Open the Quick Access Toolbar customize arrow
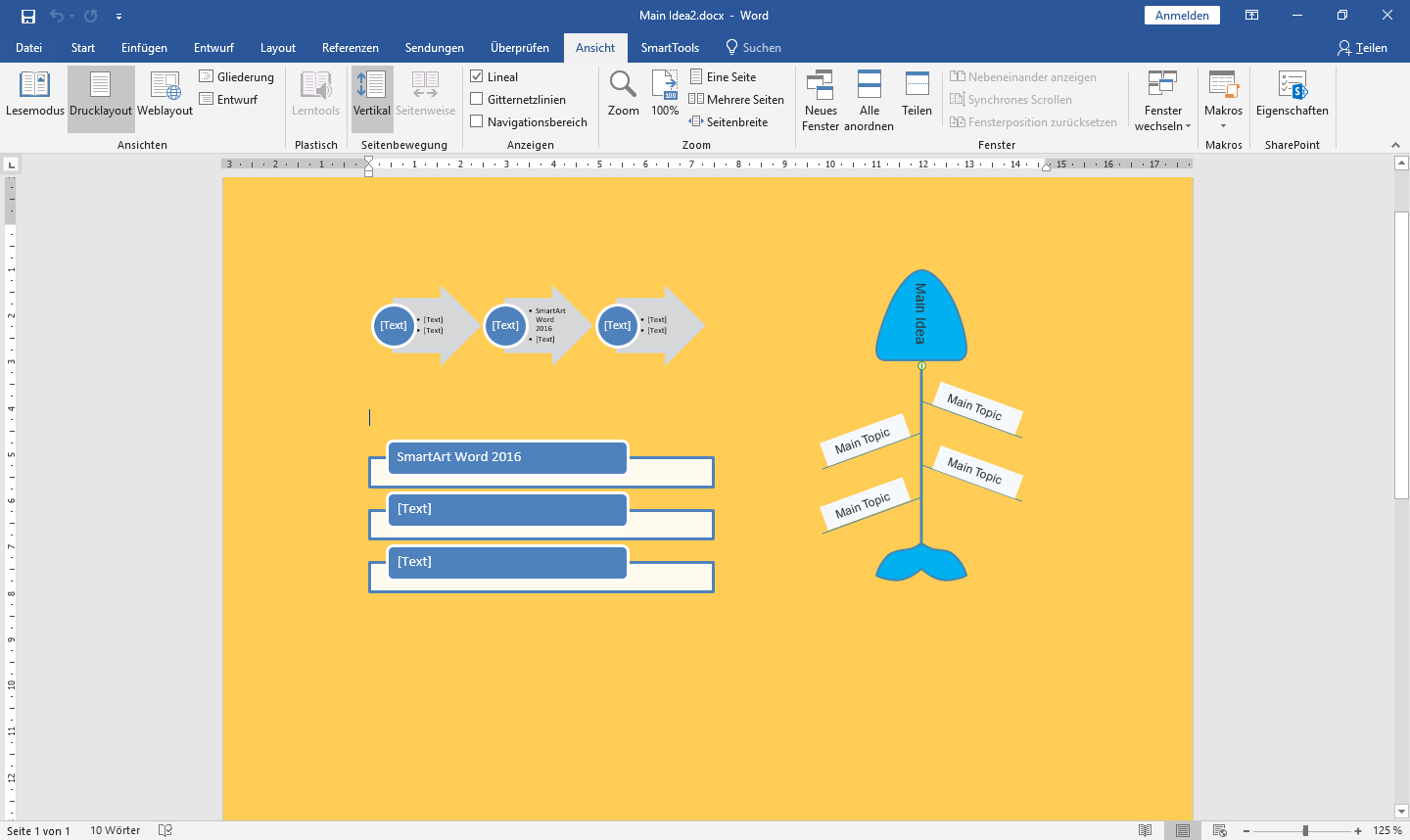1410x840 pixels. [118, 17]
